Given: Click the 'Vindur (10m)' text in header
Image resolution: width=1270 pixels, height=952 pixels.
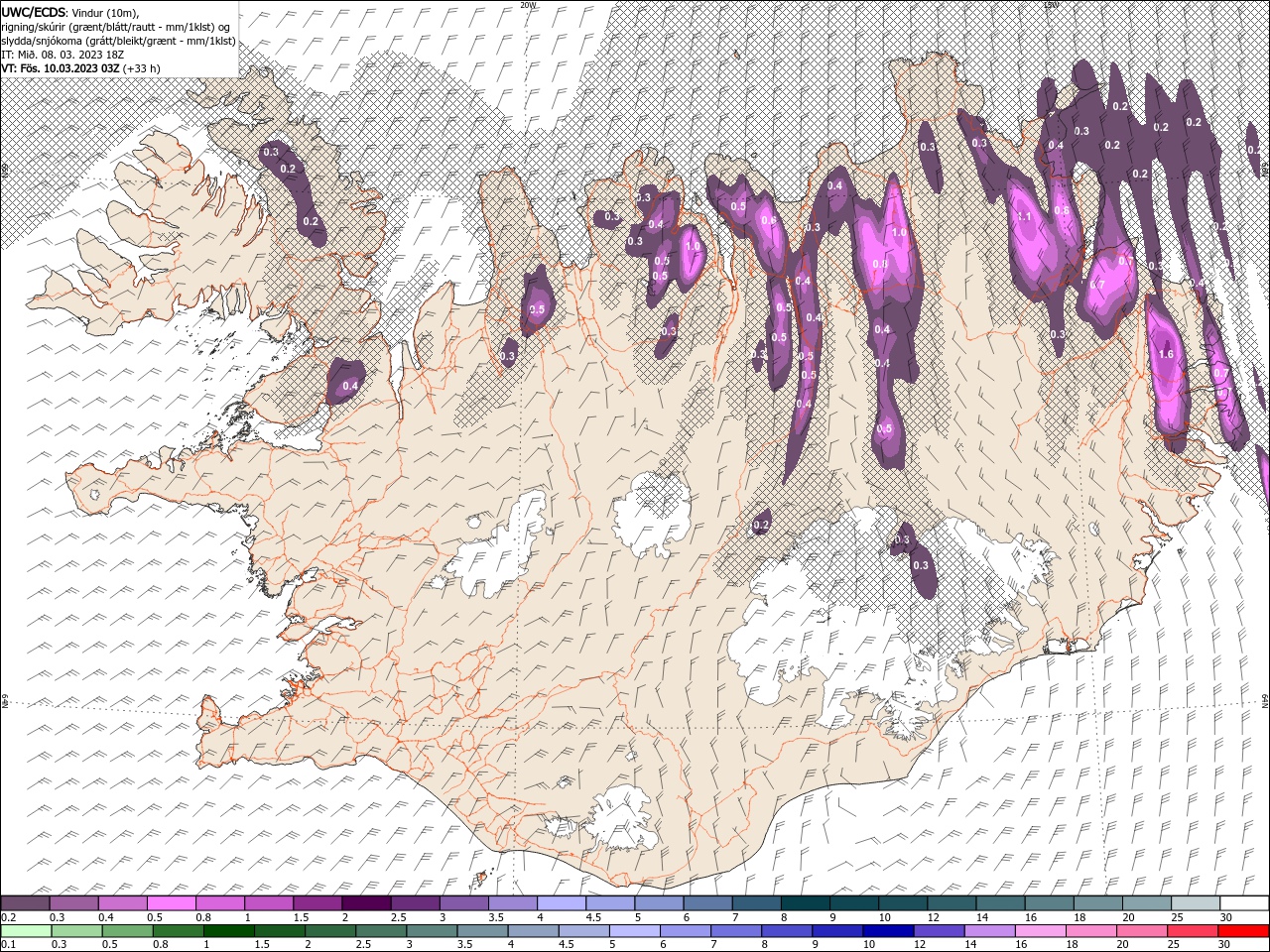Looking at the screenshot, I should pos(105,12).
